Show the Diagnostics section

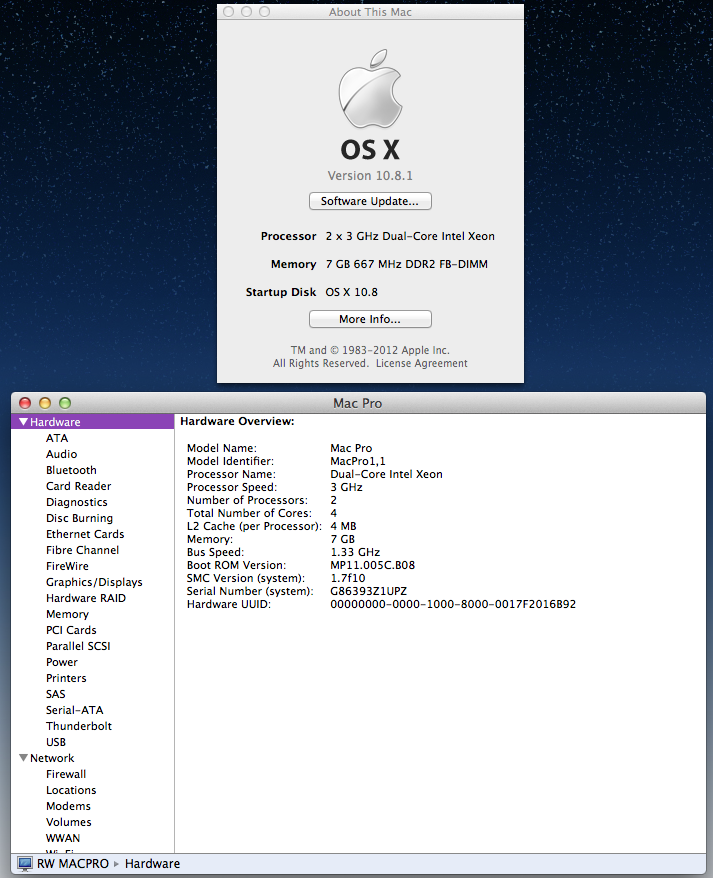click(77, 502)
